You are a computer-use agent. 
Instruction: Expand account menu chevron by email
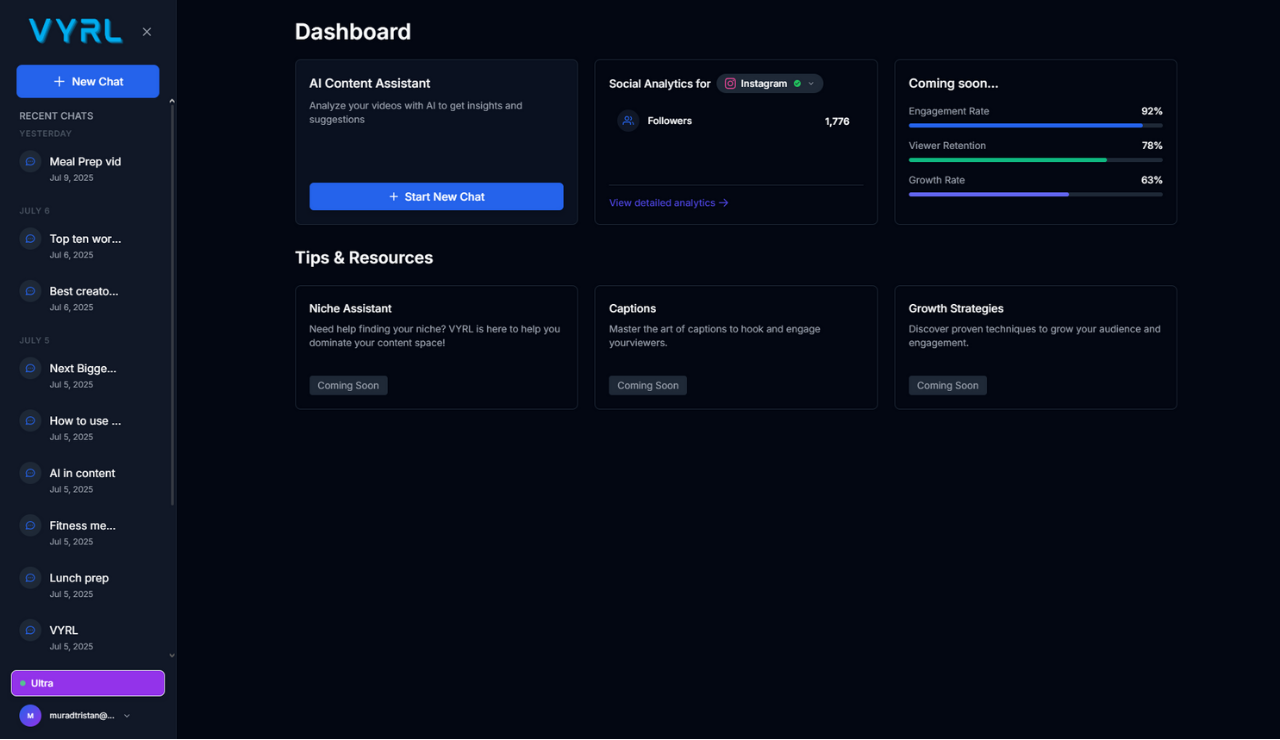tap(127, 716)
